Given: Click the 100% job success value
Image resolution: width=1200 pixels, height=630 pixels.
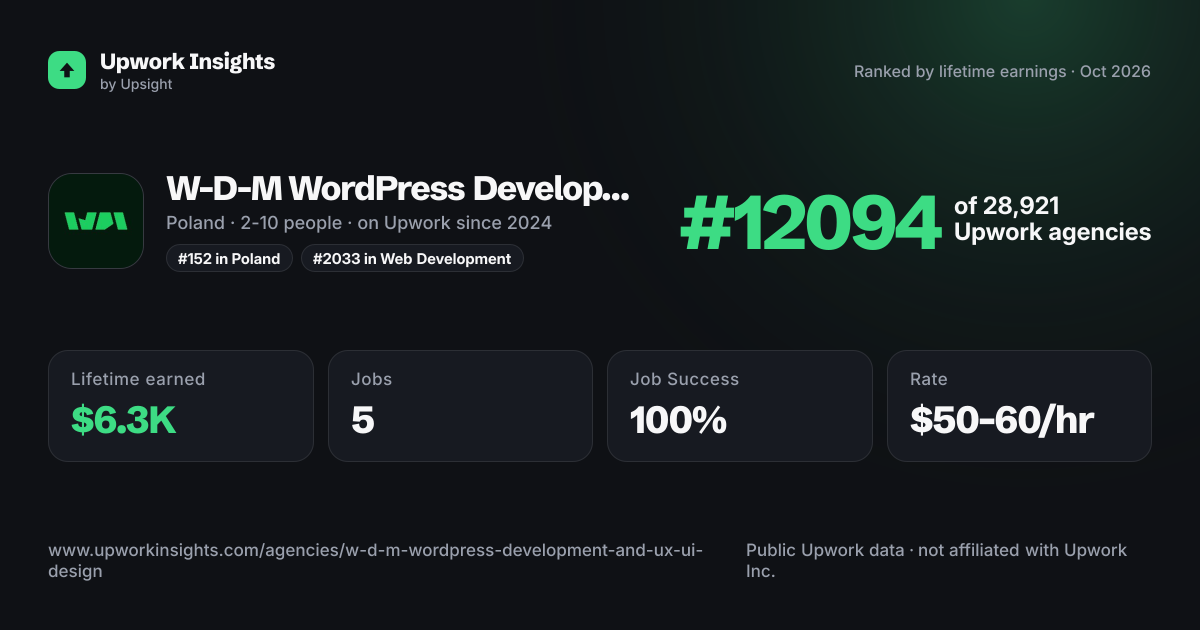Looking at the screenshot, I should coord(678,421).
